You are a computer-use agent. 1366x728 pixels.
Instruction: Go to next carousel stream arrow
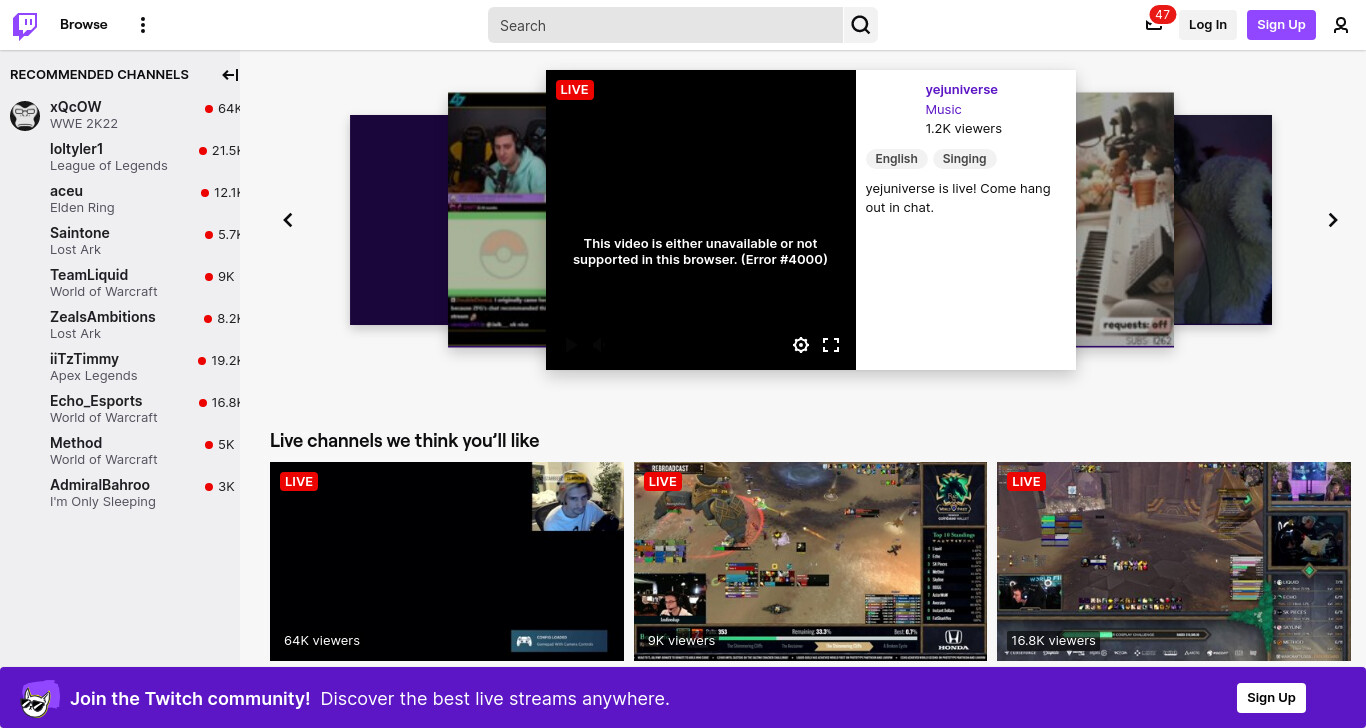coord(1333,220)
